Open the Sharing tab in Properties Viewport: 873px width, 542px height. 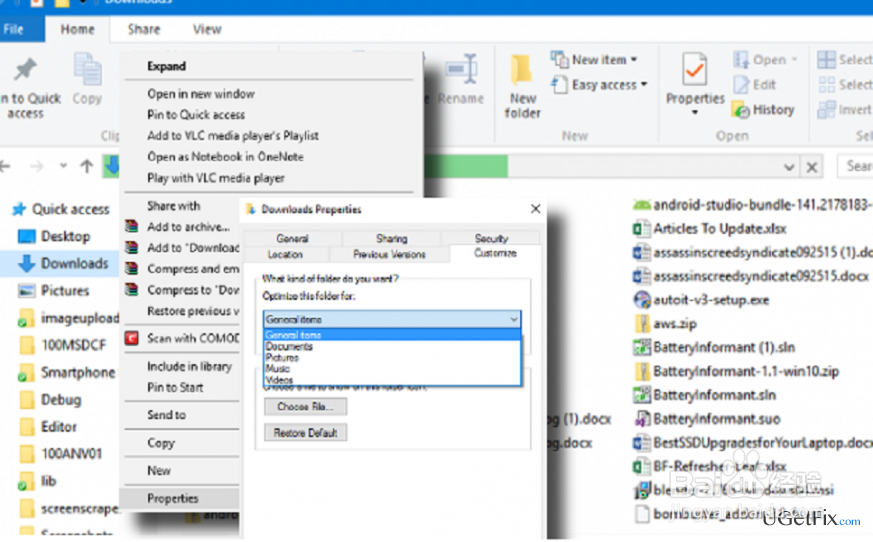[392, 238]
